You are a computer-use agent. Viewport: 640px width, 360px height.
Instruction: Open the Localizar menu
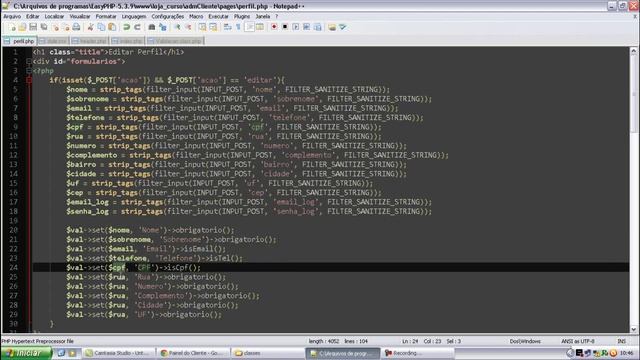[x=54, y=16]
